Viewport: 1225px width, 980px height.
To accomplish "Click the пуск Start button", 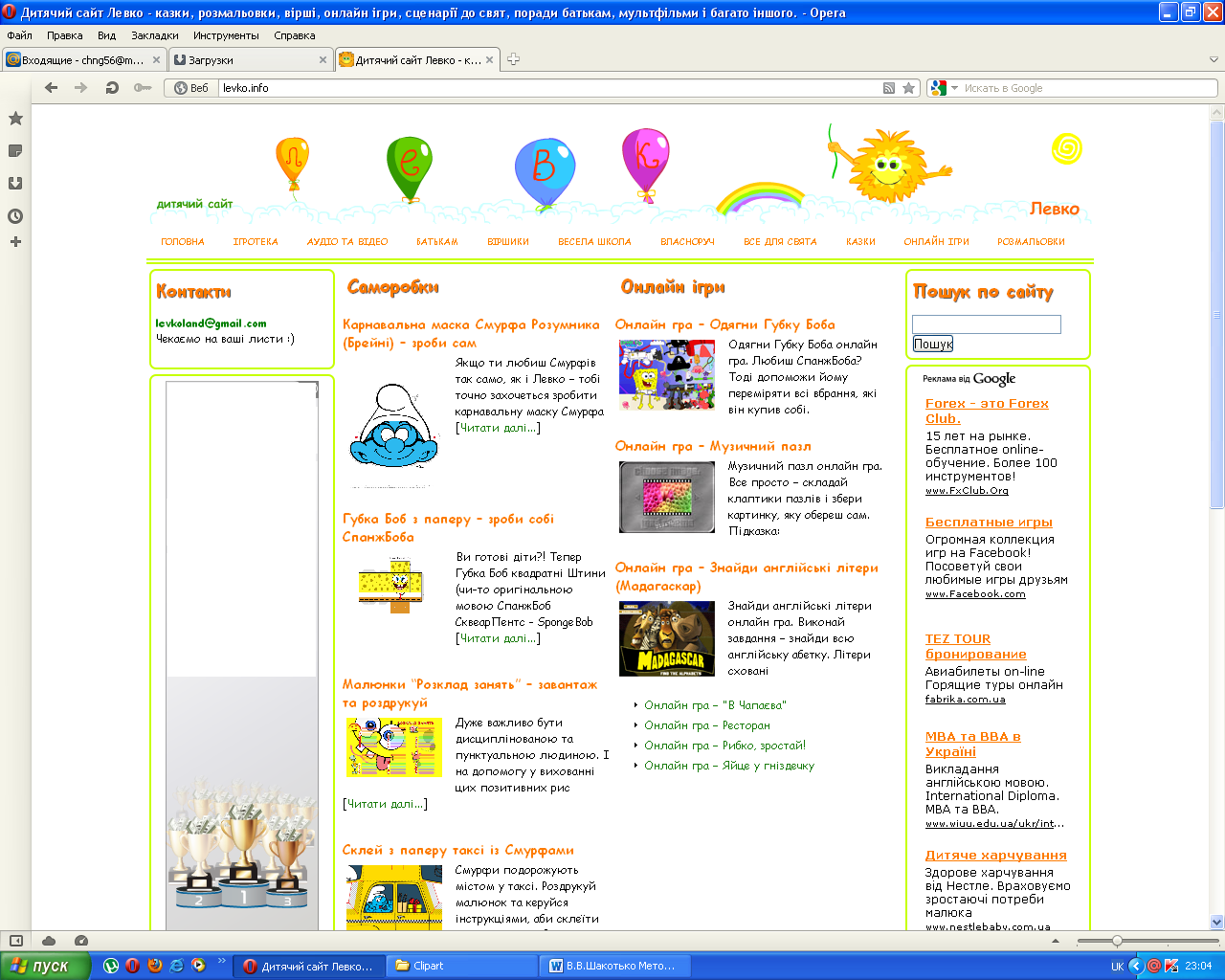I will 45,966.
